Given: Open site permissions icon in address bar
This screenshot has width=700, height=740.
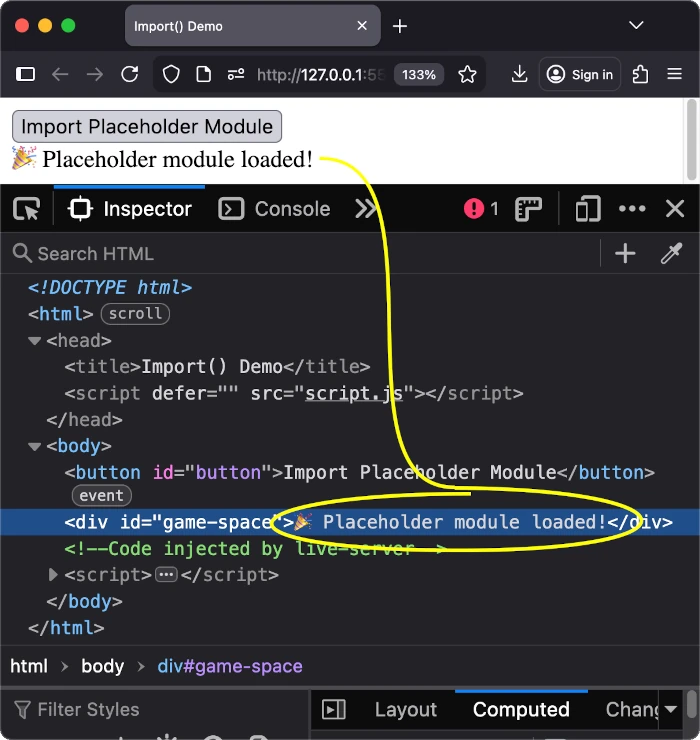Looking at the screenshot, I should click(236, 75).
